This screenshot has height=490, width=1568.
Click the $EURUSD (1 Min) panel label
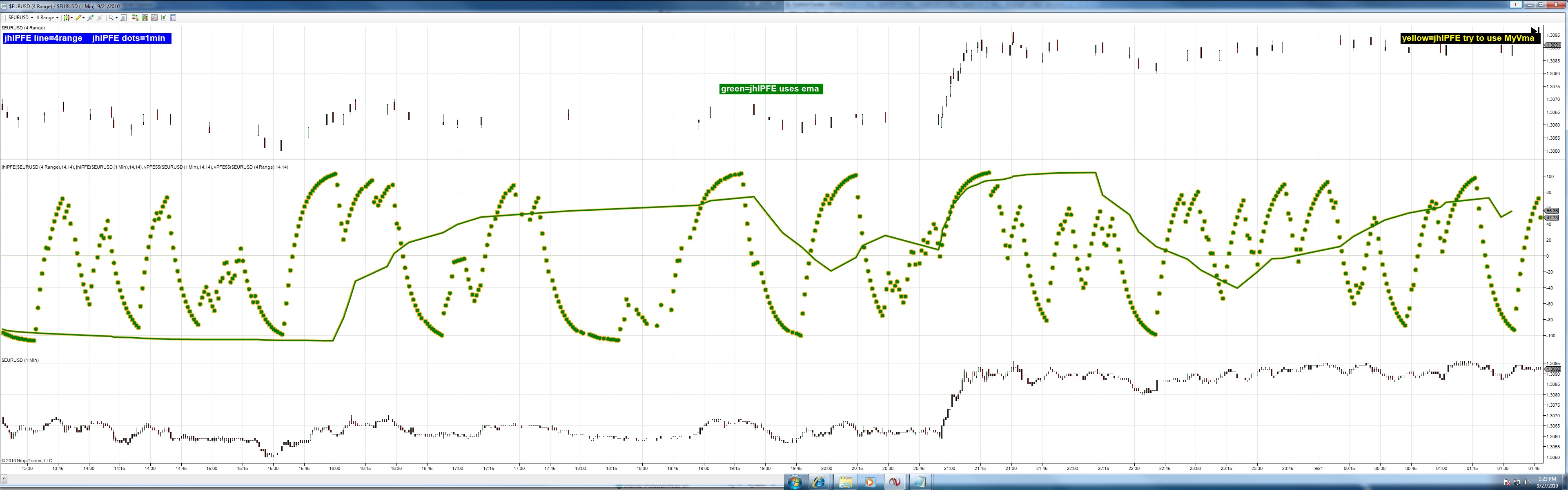(x=20, y=360)
